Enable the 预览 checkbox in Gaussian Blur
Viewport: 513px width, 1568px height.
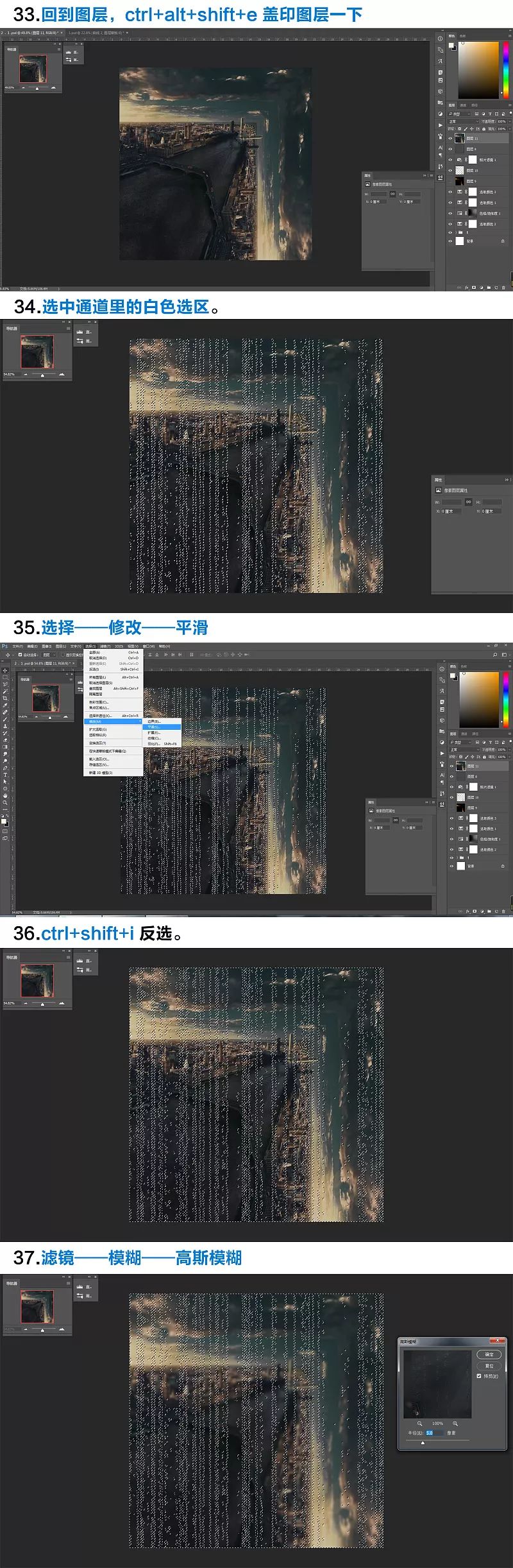click(x=479, y=1375)
